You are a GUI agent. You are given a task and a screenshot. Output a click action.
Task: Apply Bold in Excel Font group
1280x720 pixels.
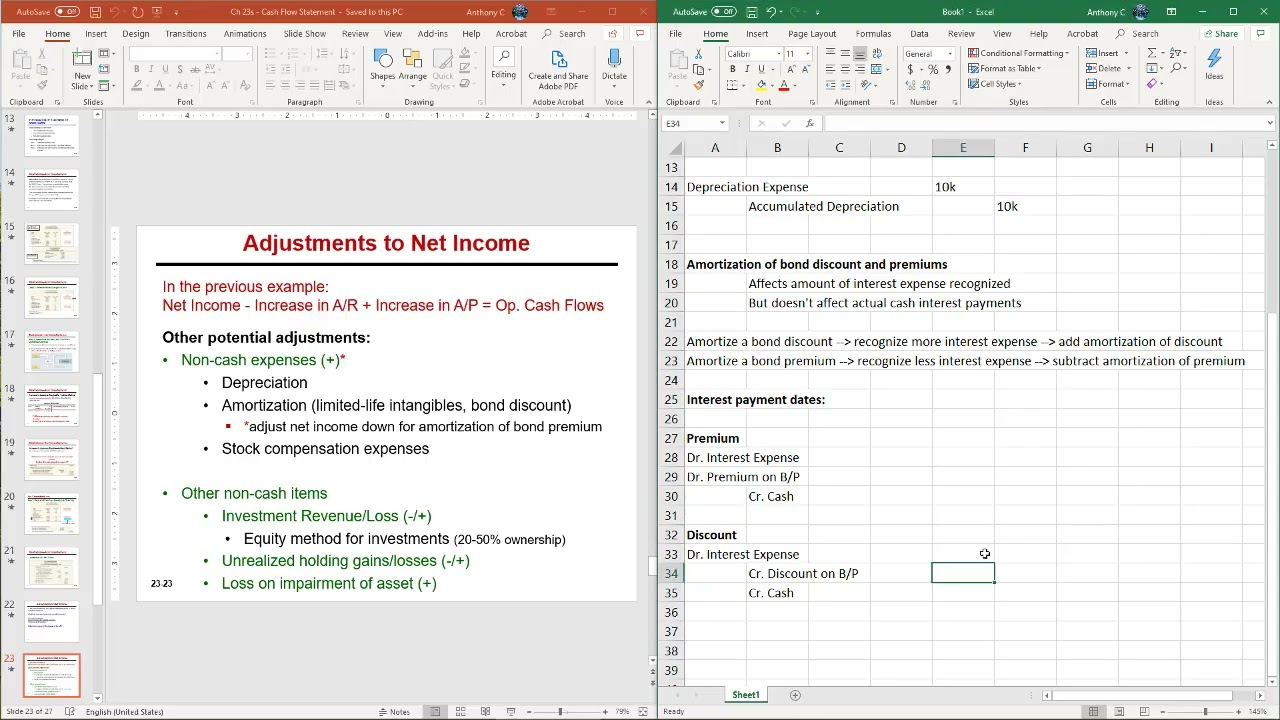[x=732, y=69]
